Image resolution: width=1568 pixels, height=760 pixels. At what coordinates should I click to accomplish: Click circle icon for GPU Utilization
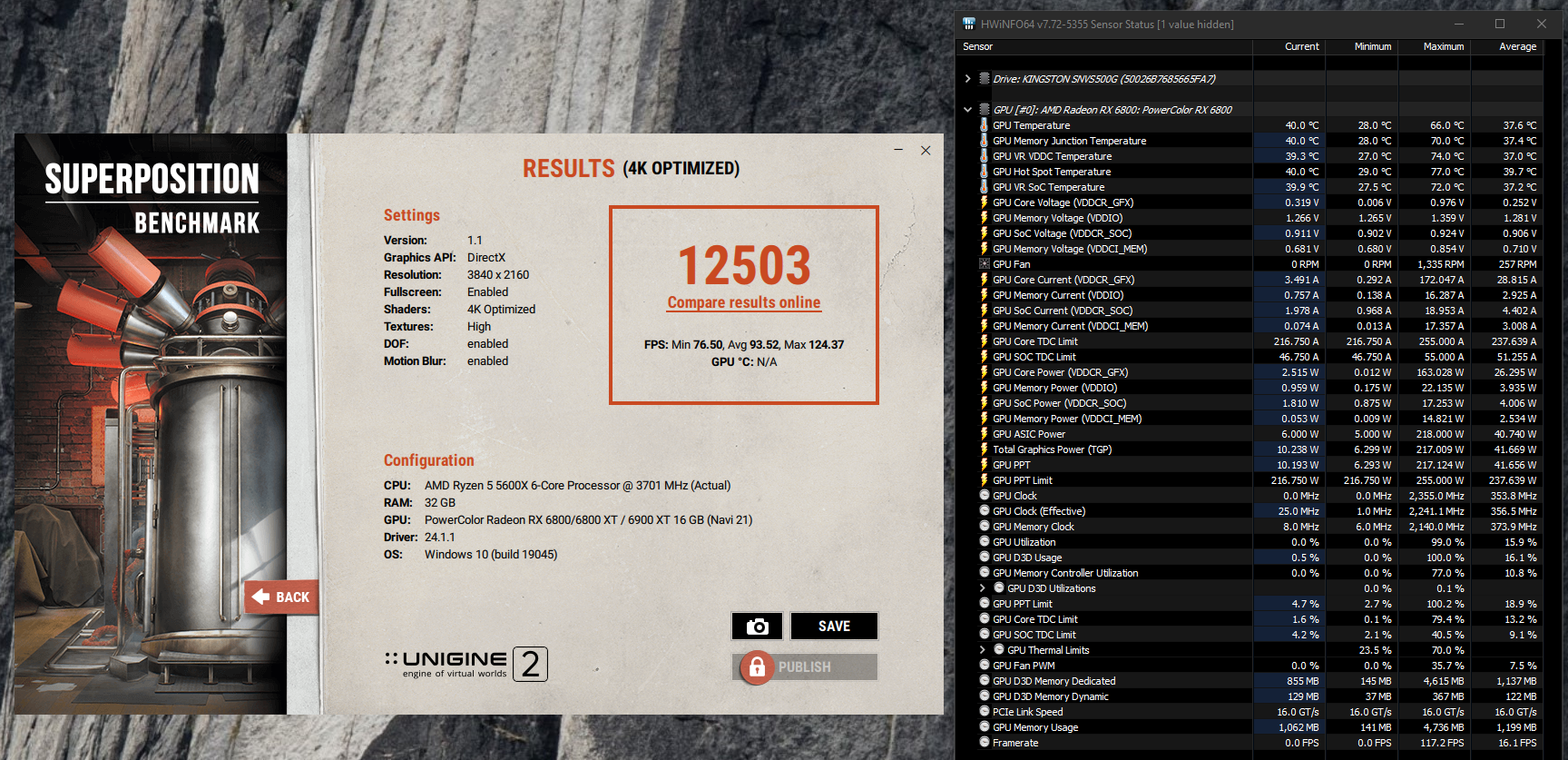click(x=984, y=542)
